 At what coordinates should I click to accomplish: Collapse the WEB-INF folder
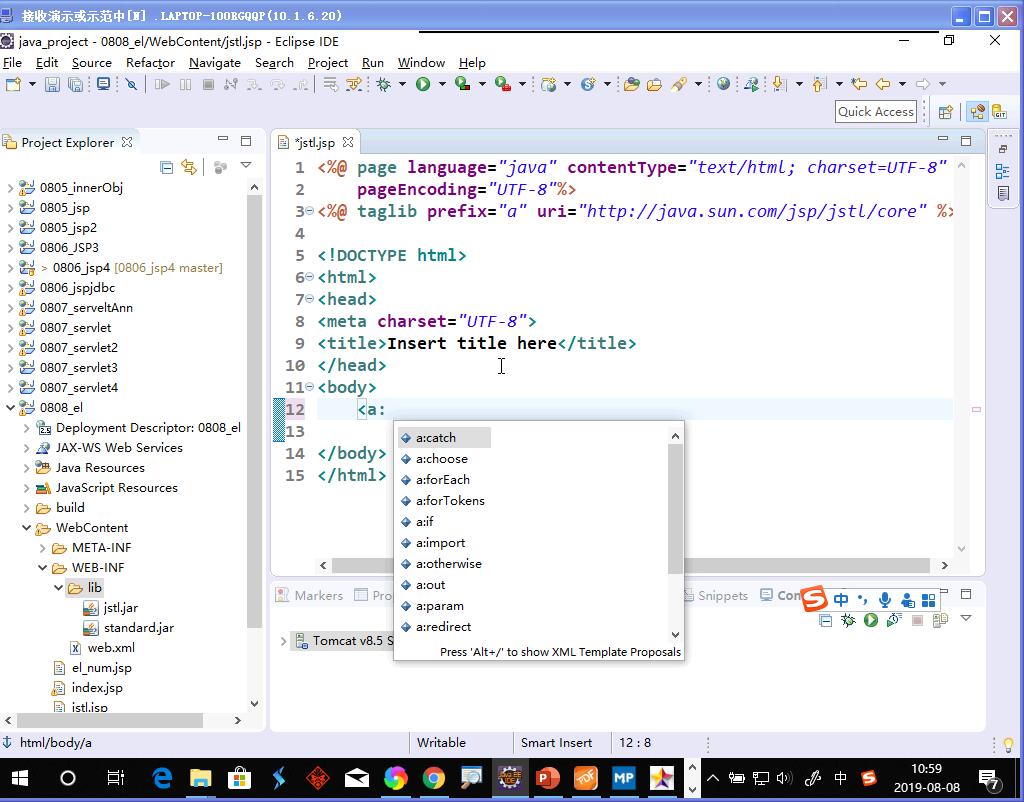42,568
